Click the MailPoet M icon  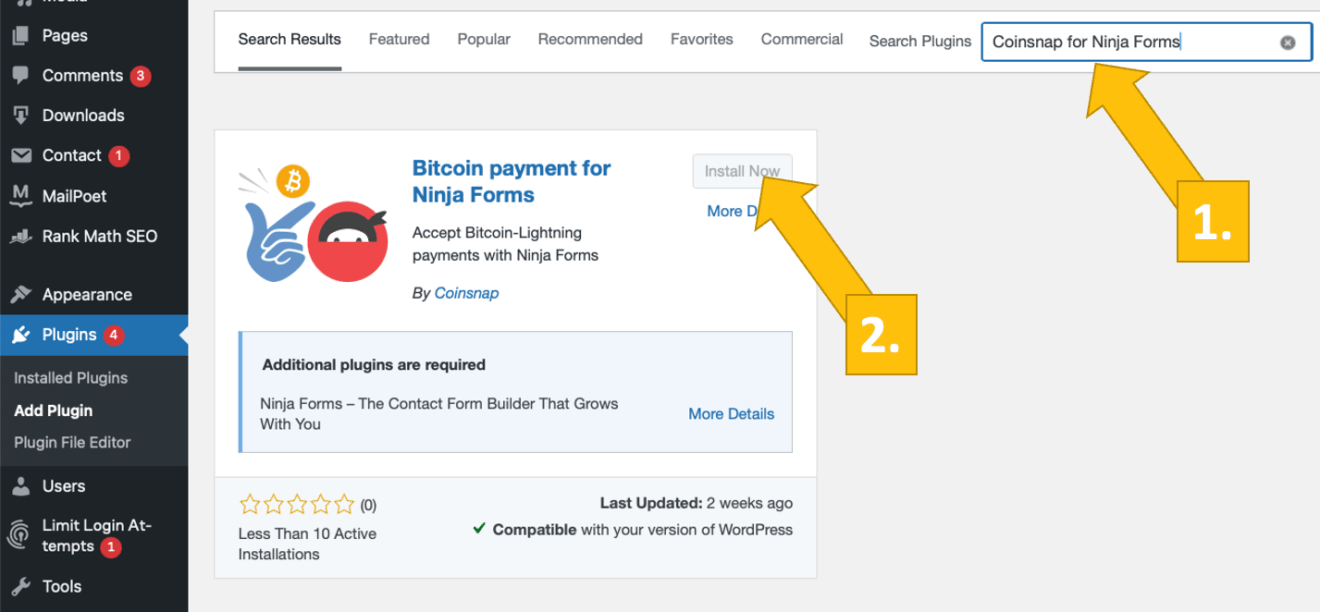click(x=20, y=196)
